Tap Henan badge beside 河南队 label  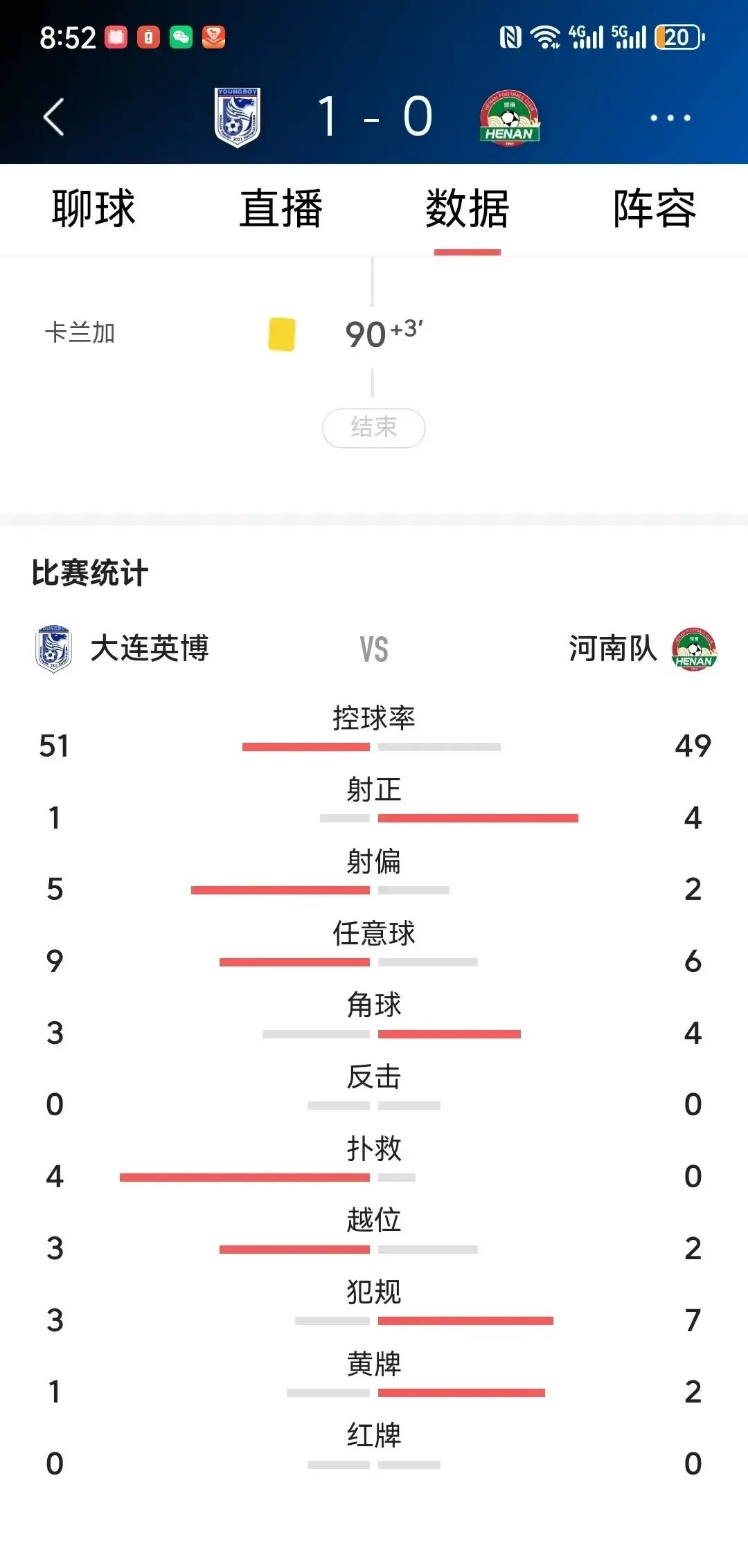pos(694,649)
